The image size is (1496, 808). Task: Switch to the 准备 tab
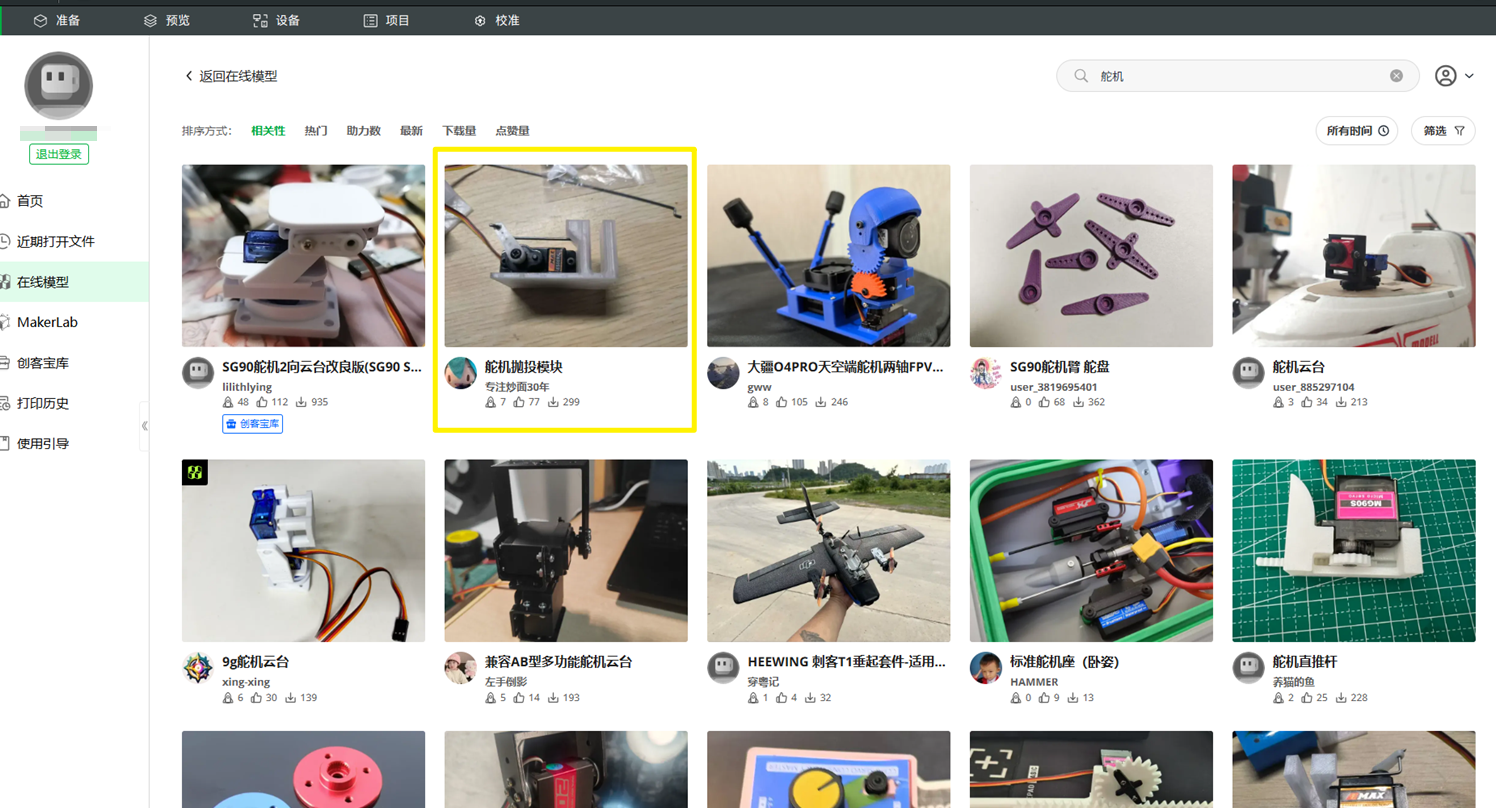[x=57, y=20]
